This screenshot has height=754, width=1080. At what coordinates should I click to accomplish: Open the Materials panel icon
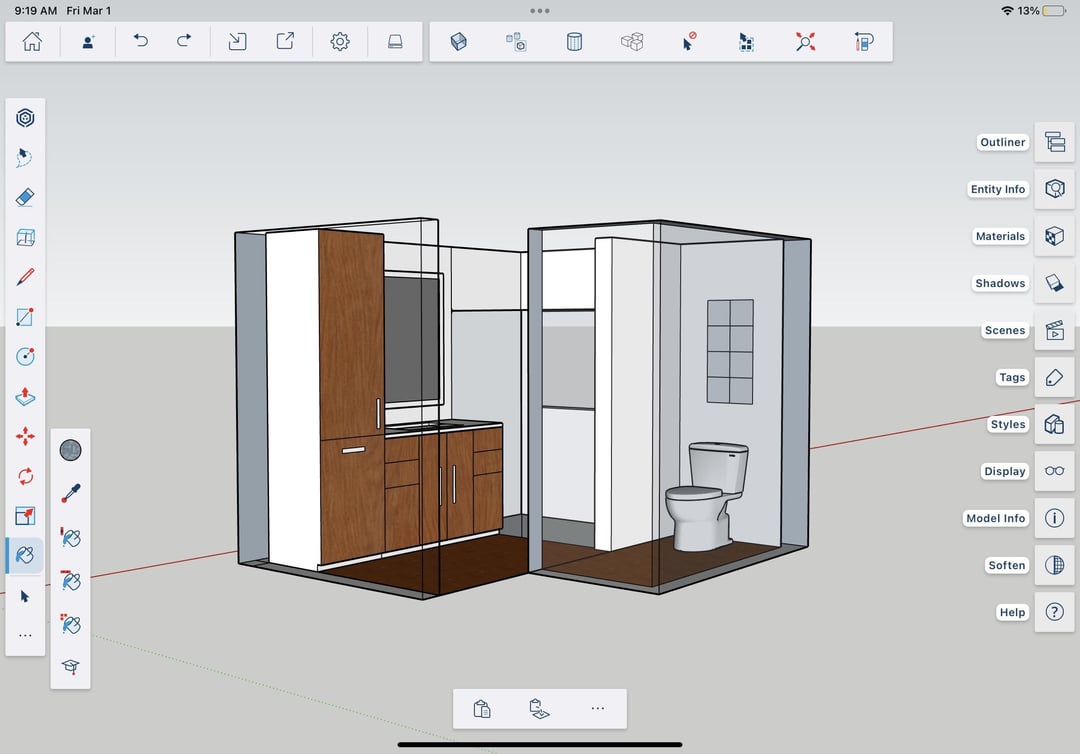tap(1055, 236)
